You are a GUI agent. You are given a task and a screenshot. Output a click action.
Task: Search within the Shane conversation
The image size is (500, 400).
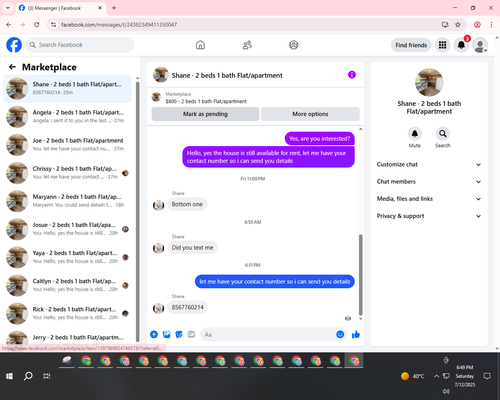(443, 134)
